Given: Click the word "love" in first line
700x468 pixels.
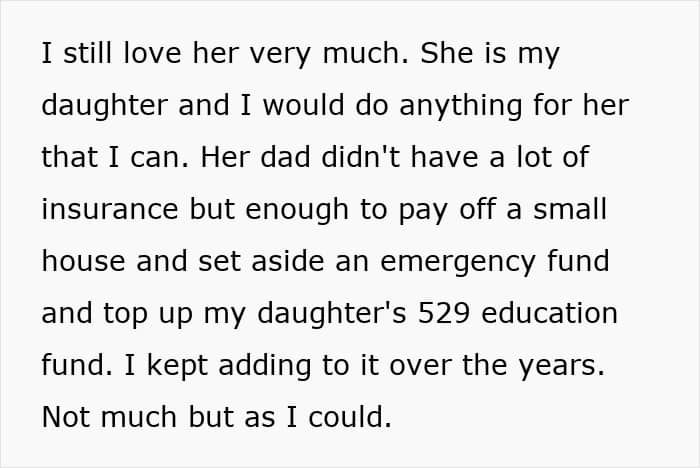Looking at the screenshot, I should coord(152,53).
